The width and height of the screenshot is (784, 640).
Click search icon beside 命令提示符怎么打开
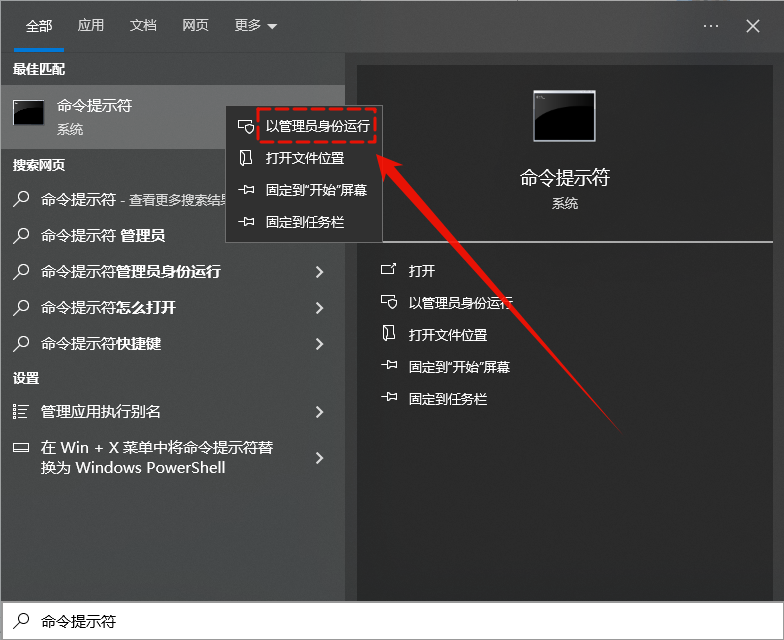pyautogui.click(x=21, y=307)
